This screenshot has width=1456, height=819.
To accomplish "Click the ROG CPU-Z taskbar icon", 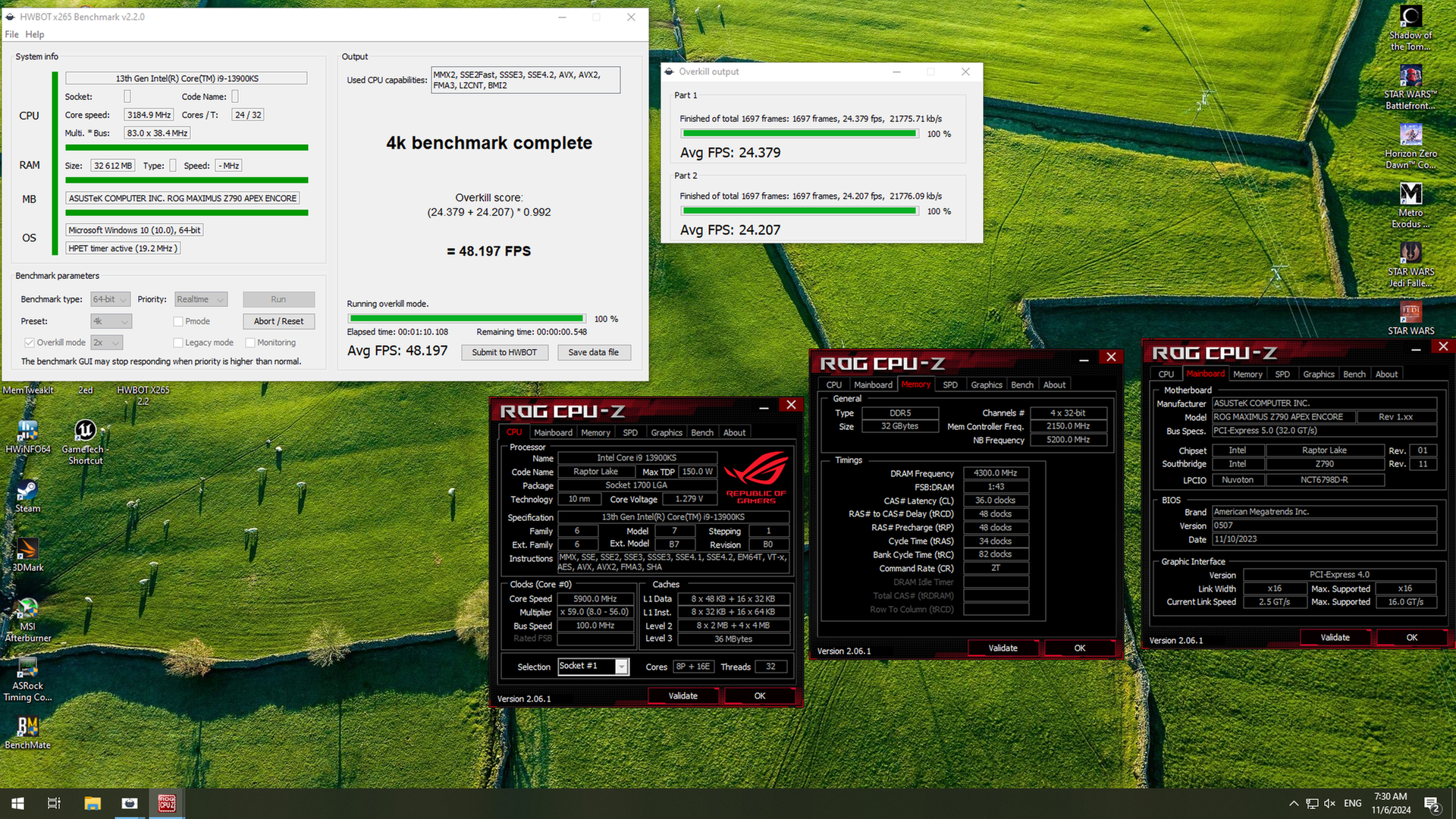I will point(167,803).
